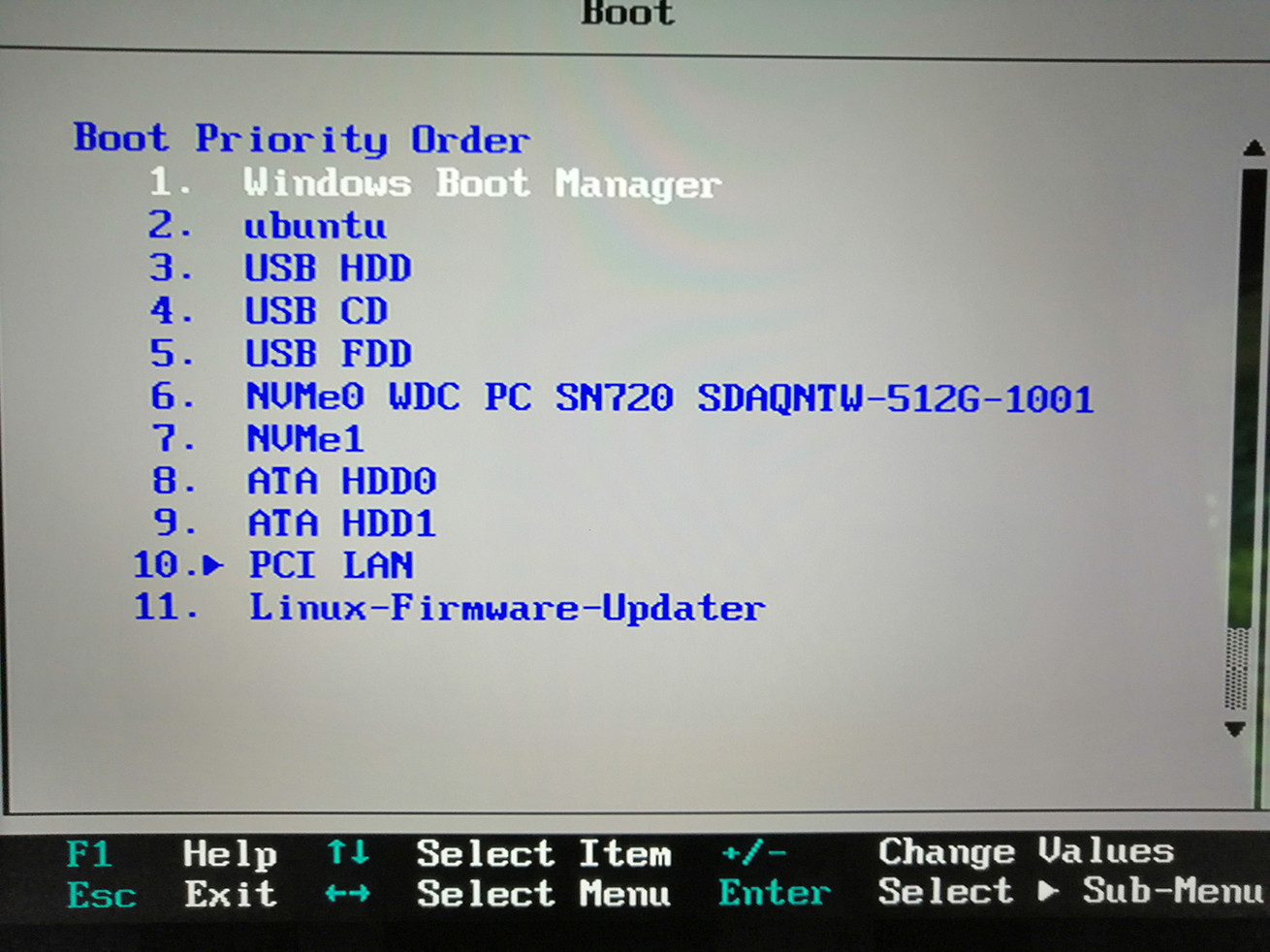The height and width of the screenshot is (952, 1270).
Task: Select USB FDD boot entry
Action: (328, 354)
